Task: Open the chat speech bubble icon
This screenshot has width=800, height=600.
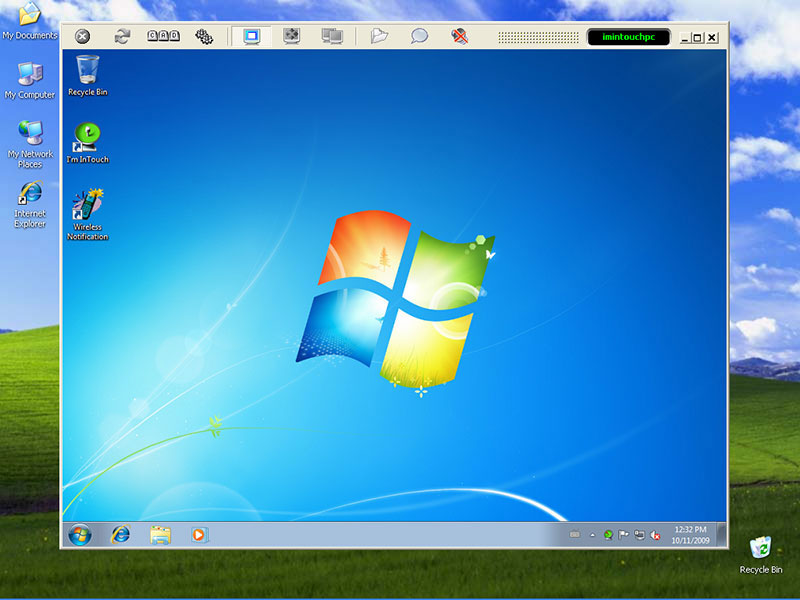Action: point(419,36)
